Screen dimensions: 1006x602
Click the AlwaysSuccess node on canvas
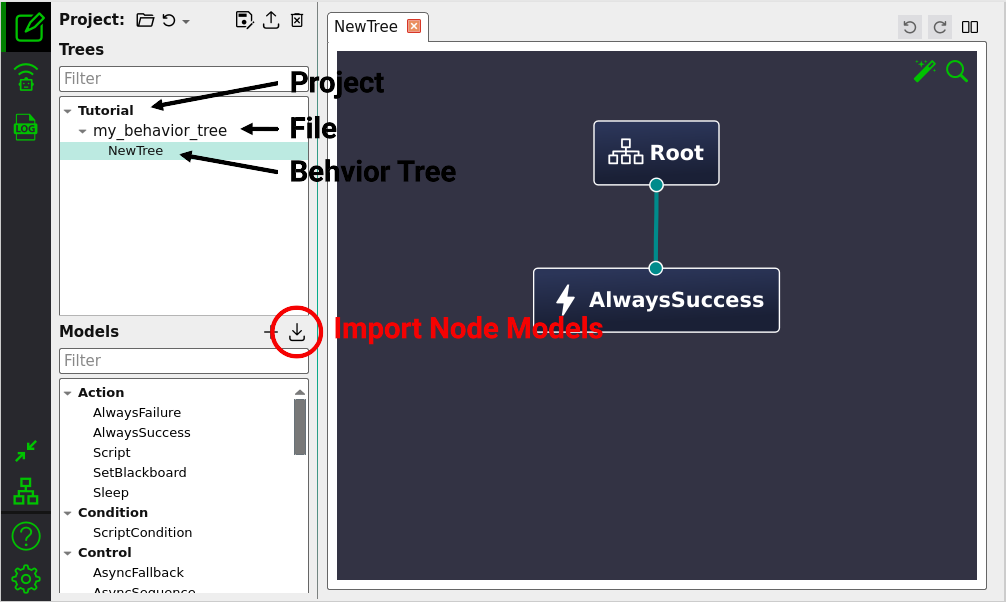(x=656, y=300)
